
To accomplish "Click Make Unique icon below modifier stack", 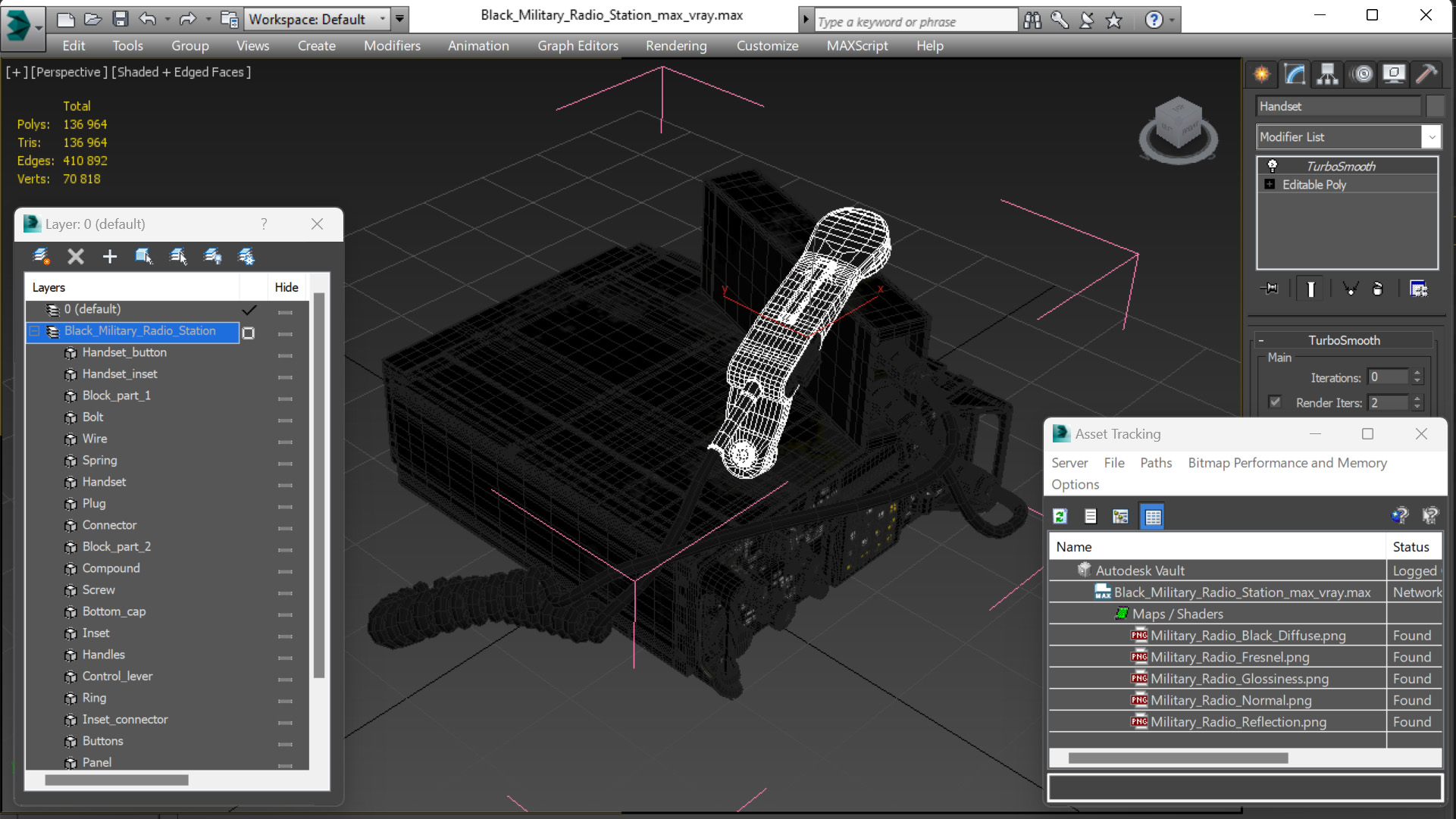I will pos(1351,289).
